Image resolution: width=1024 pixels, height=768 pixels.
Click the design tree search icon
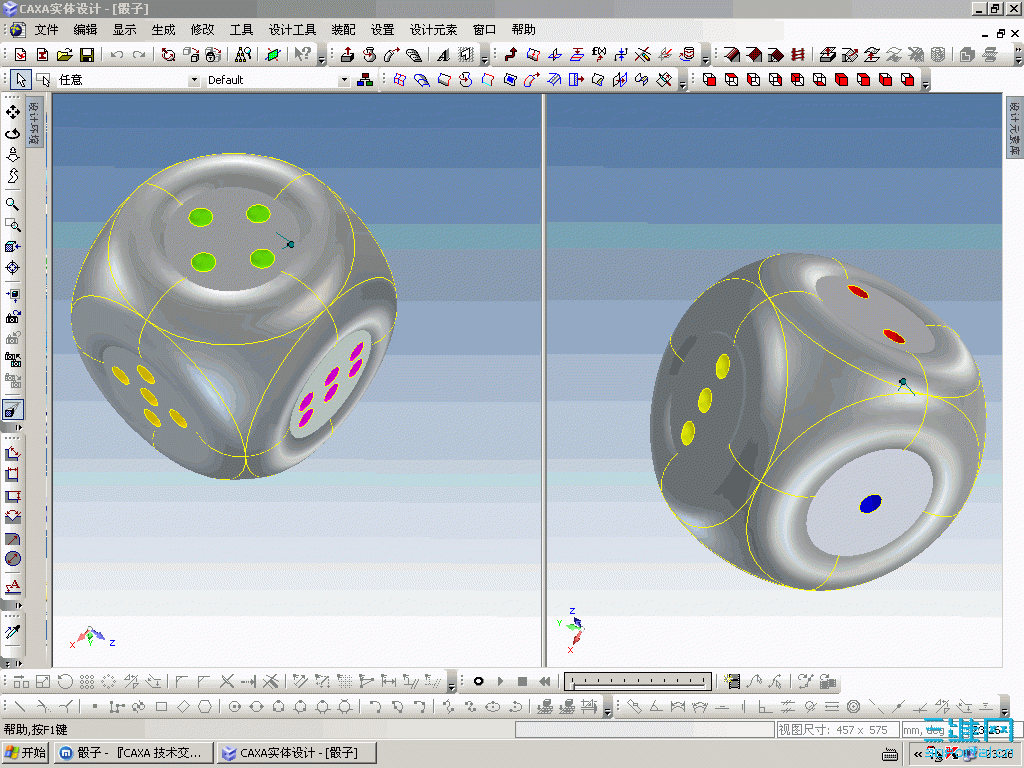243,55
